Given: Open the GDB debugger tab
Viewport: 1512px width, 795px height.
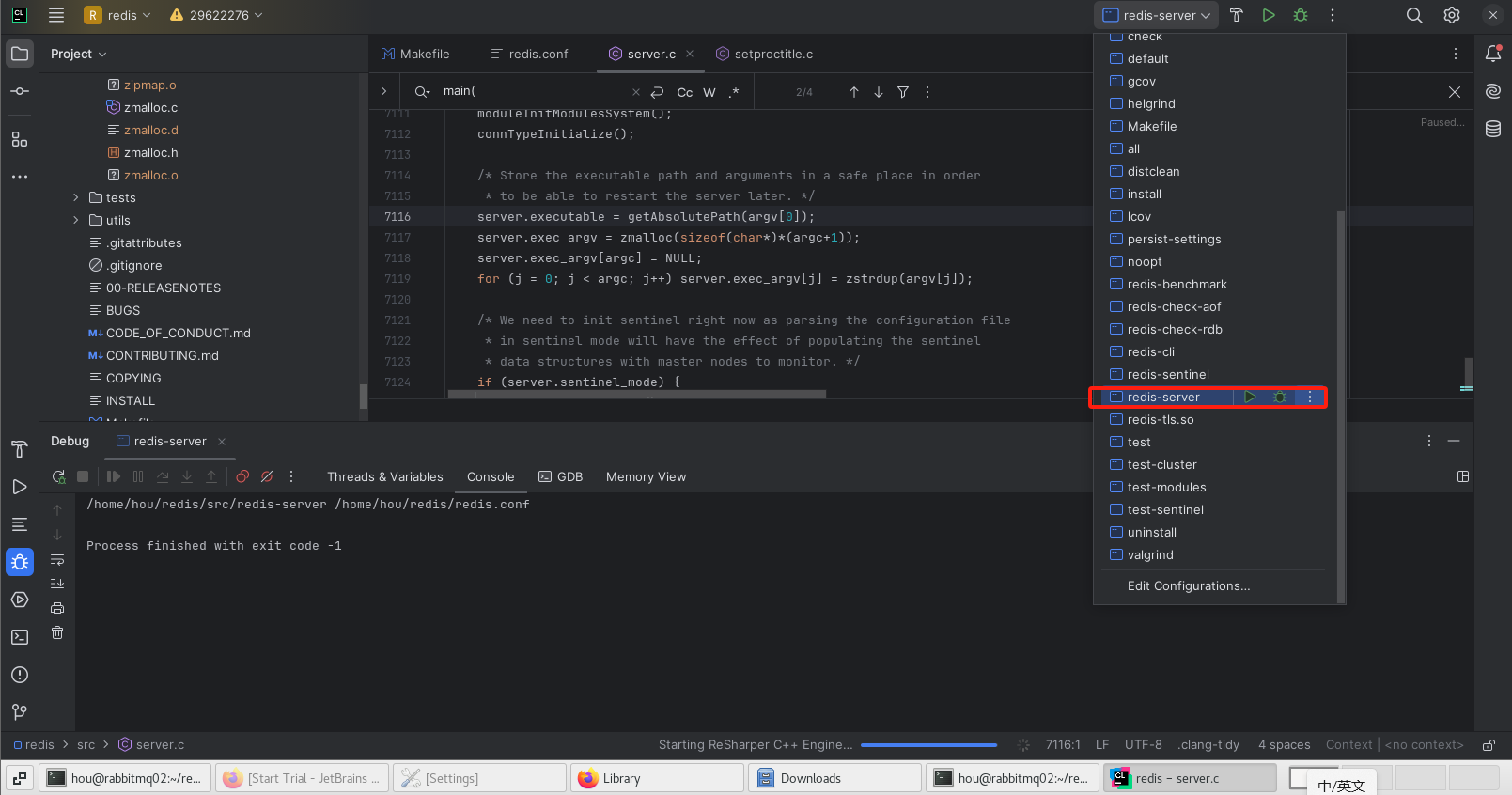Looking at the screenshot, I should 561,476.
